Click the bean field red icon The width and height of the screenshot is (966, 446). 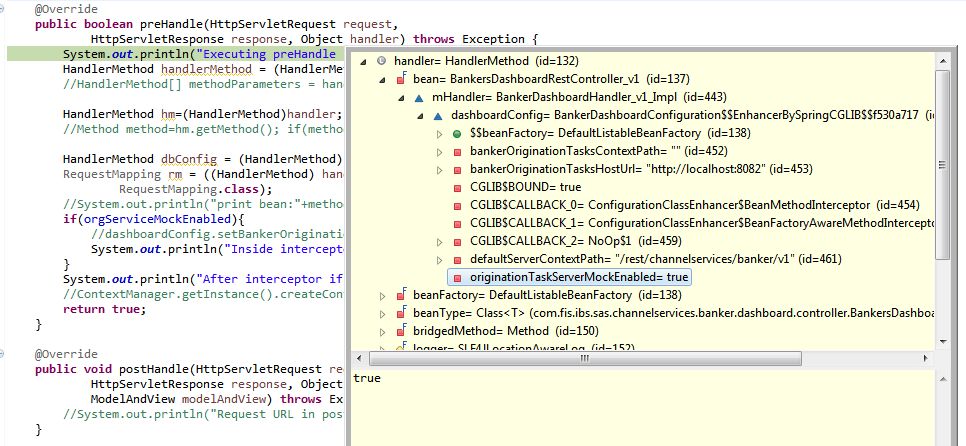pos(400,79)
